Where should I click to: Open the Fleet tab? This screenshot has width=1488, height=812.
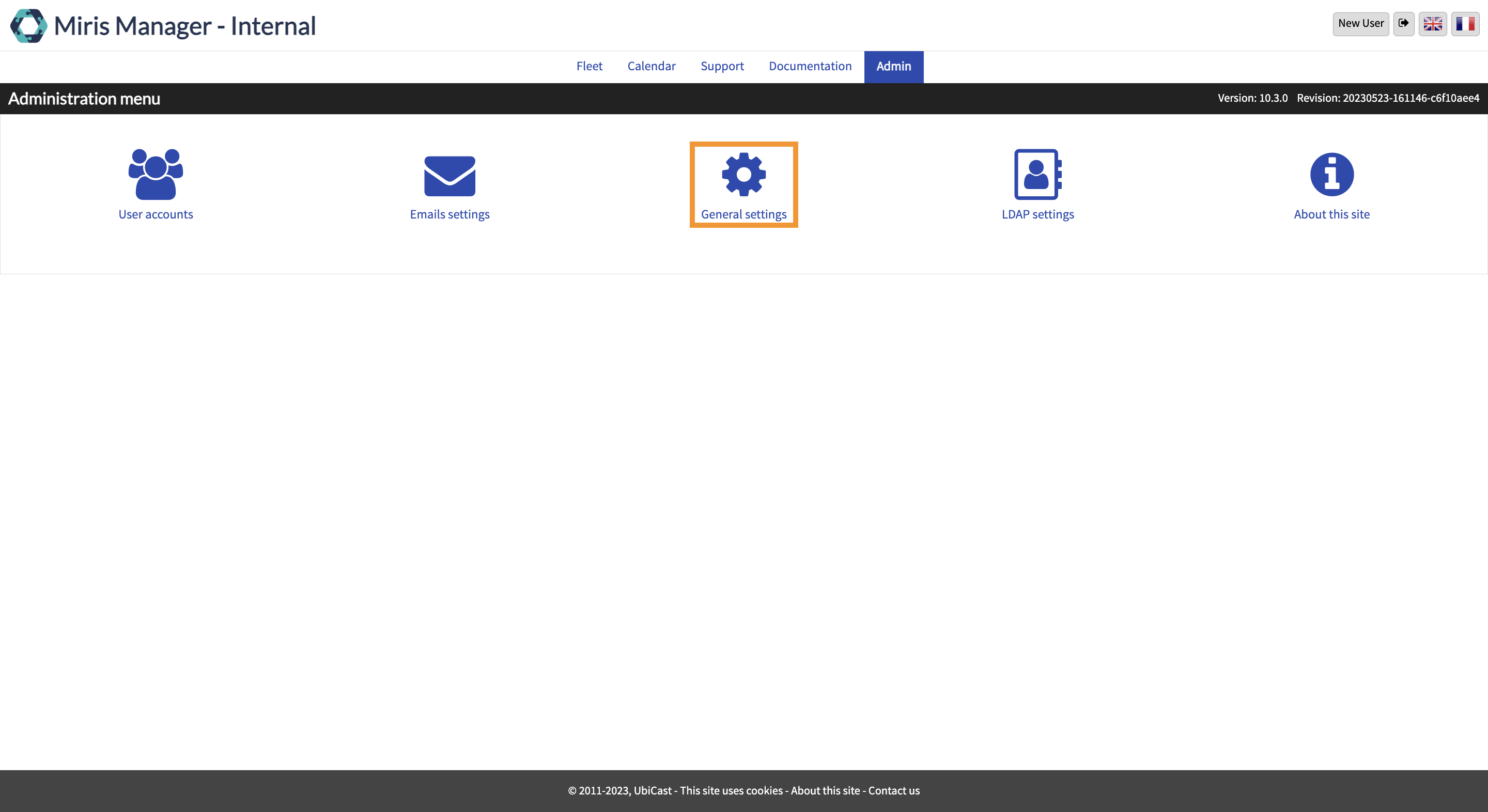589,67
